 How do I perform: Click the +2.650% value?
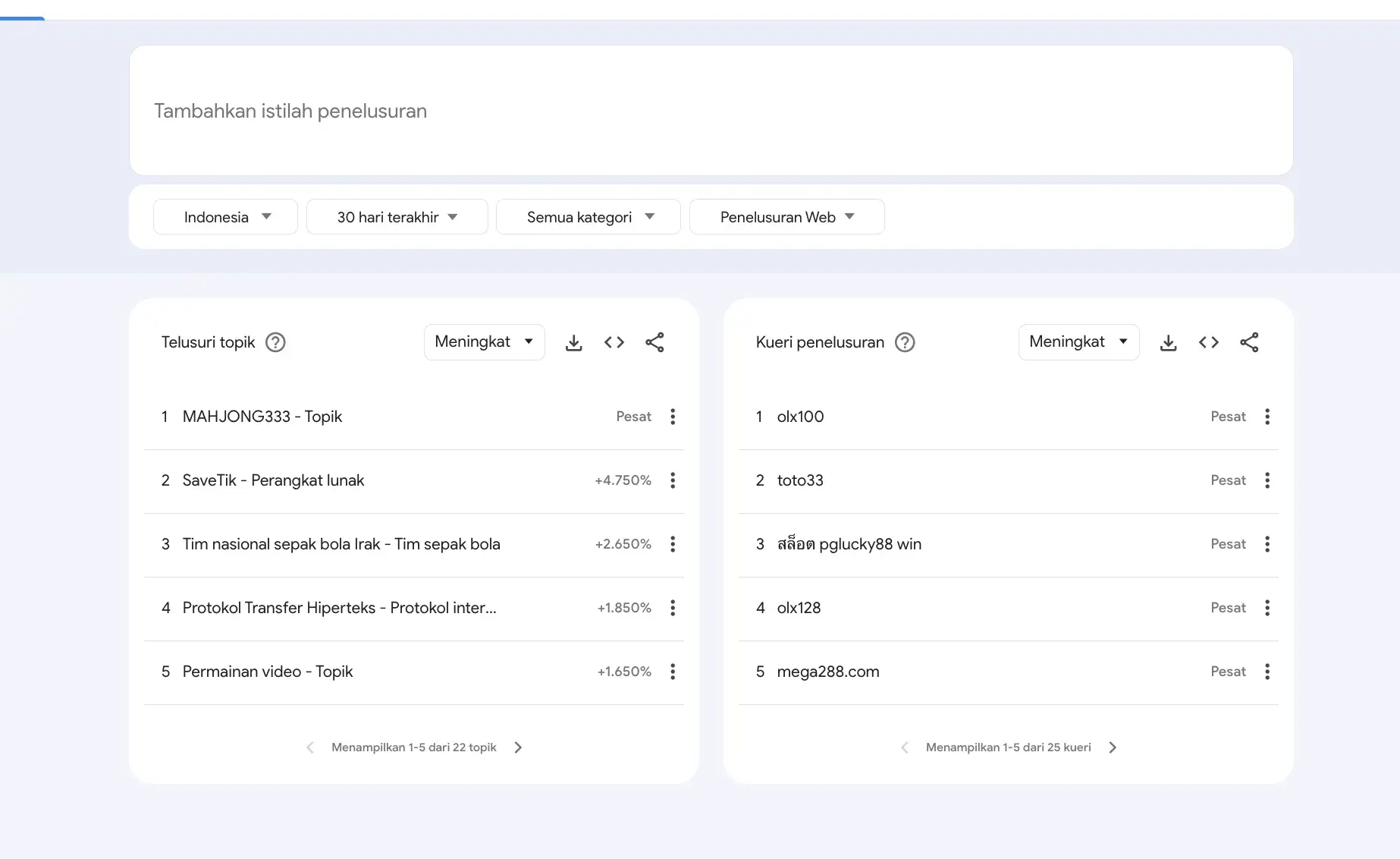623,544
